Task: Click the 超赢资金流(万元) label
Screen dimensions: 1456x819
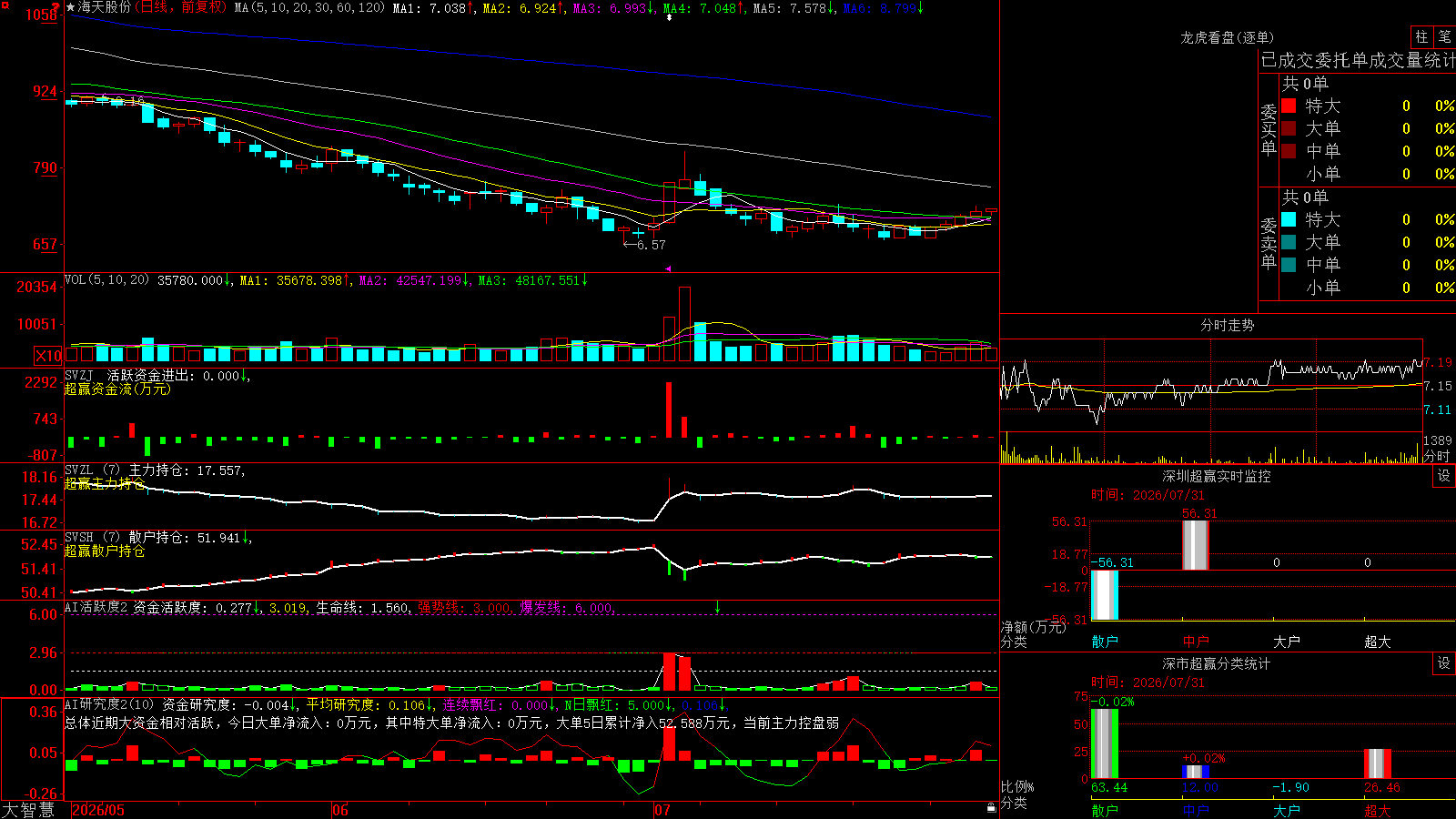Action: pyautogui.click(x=117, y=389)
